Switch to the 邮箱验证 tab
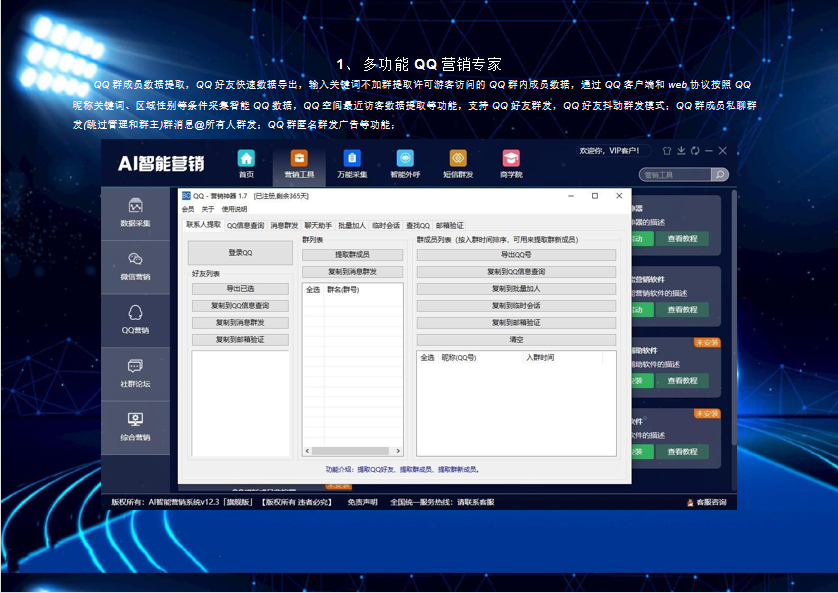Viewport: 838px width, 593px height. click(x=449, y=225)
